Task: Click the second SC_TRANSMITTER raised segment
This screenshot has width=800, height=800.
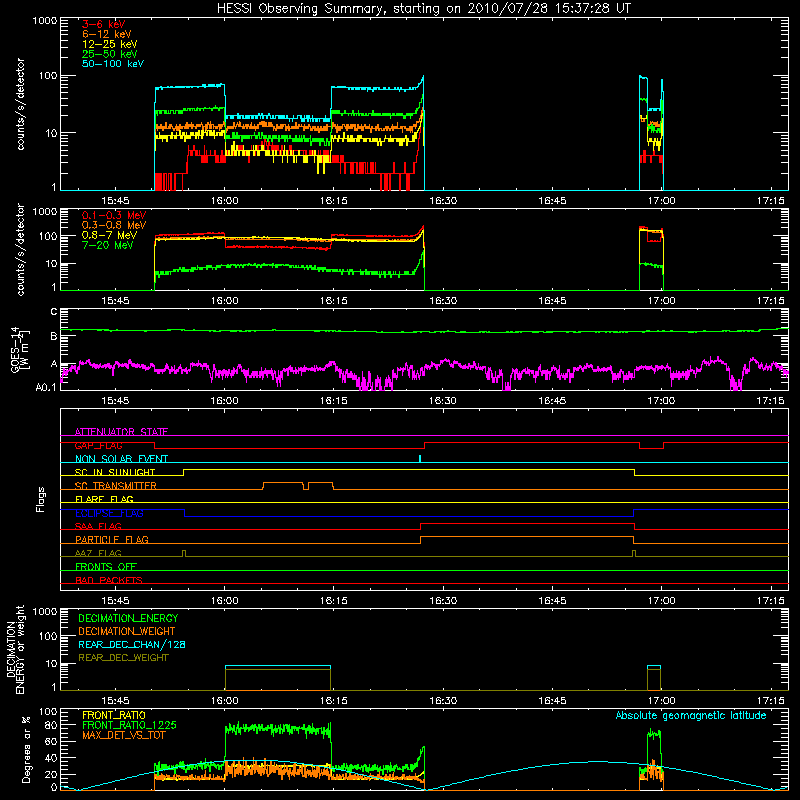Action: click(x=320, y=483)
